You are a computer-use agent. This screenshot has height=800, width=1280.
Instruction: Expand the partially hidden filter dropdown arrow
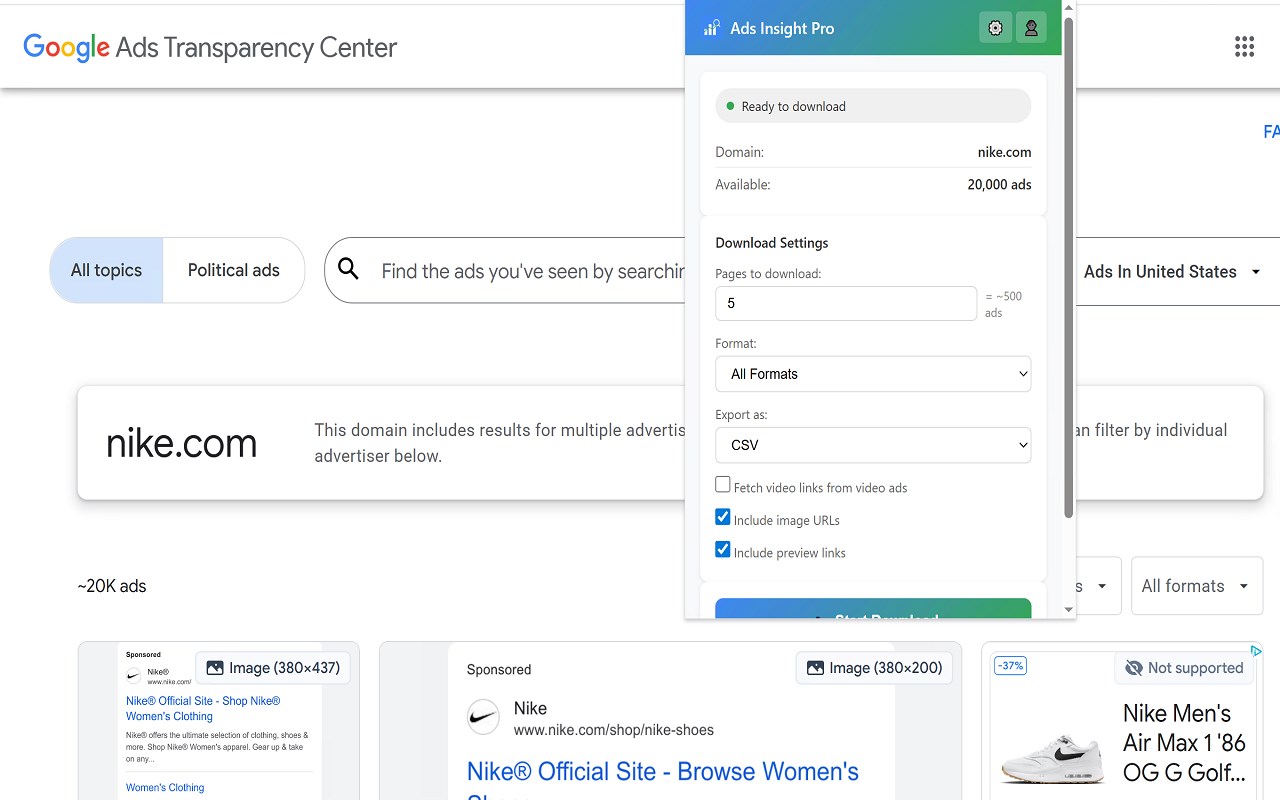tap(1102, 586)
